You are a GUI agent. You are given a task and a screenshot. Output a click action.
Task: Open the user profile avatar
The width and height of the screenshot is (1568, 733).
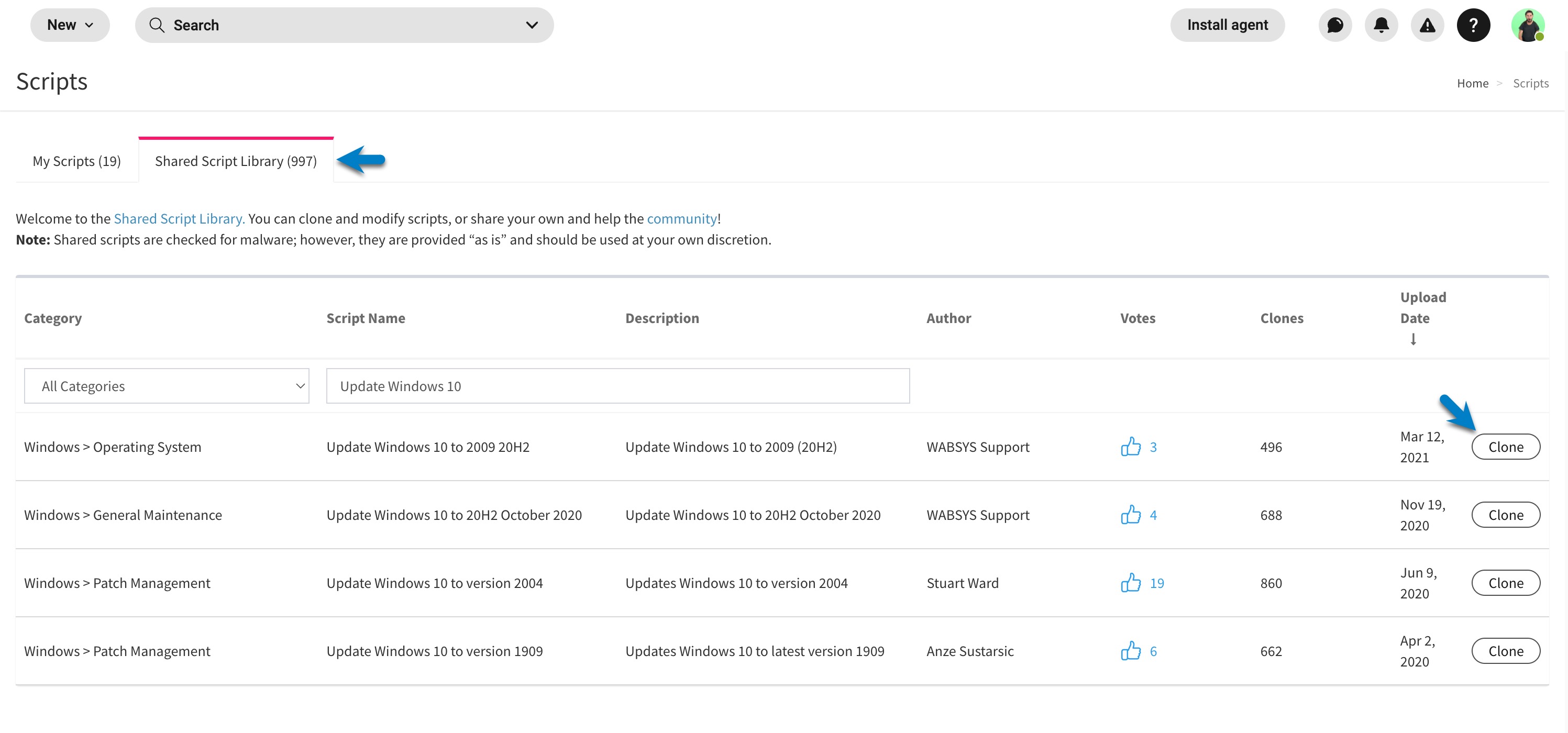coord(1528,25)
